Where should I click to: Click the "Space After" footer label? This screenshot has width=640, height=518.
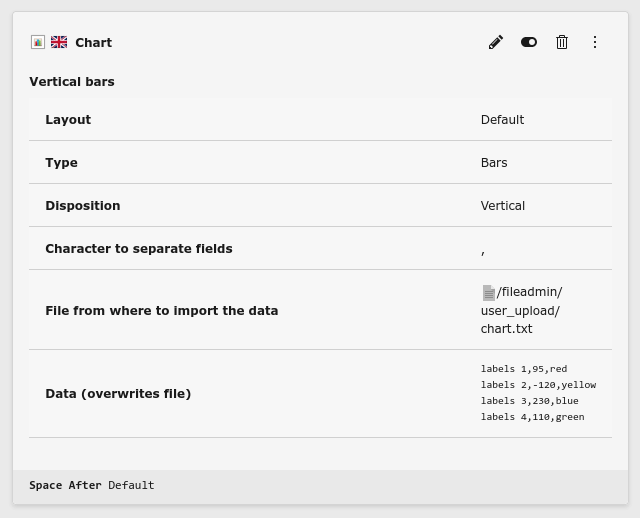65,485
